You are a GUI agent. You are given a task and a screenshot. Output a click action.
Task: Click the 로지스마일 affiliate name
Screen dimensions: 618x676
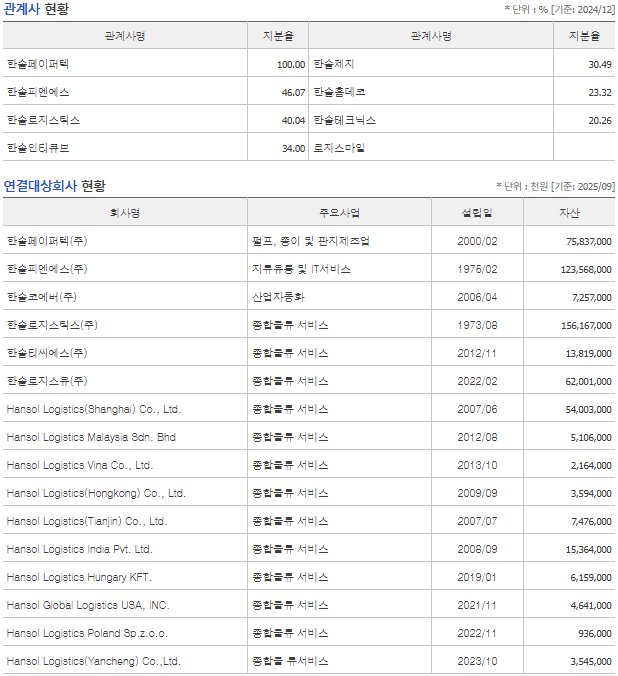339,148
